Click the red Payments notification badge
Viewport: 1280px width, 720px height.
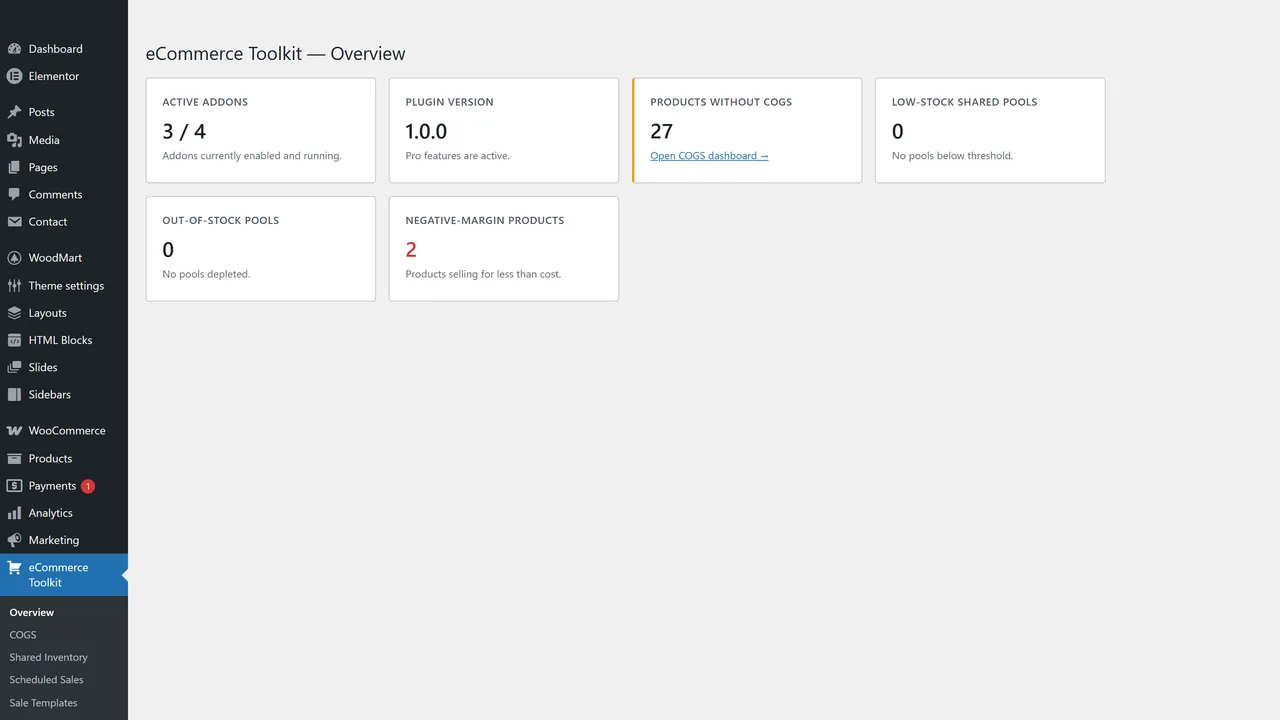88,486
